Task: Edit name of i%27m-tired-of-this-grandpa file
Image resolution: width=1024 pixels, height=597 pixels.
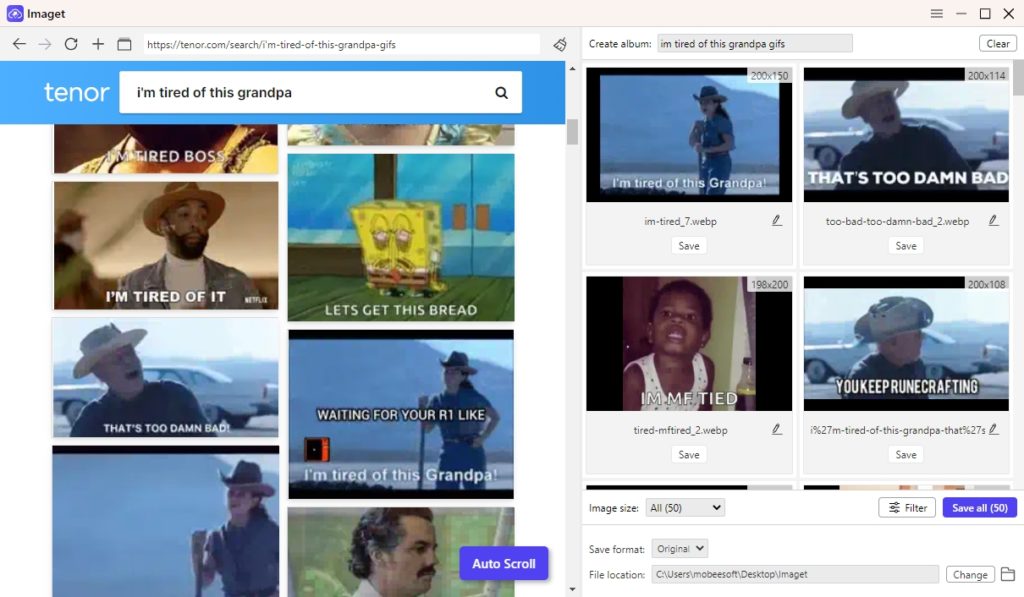Action: [x=993, y=430]
